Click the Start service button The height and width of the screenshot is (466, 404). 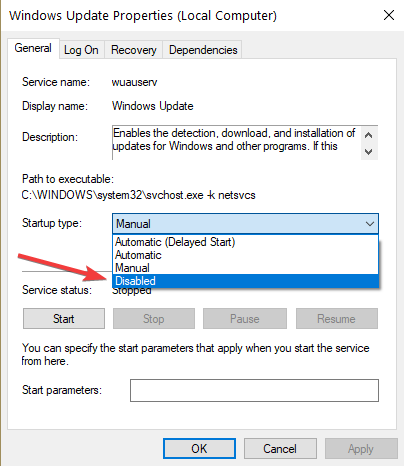[x=64, y=319]
